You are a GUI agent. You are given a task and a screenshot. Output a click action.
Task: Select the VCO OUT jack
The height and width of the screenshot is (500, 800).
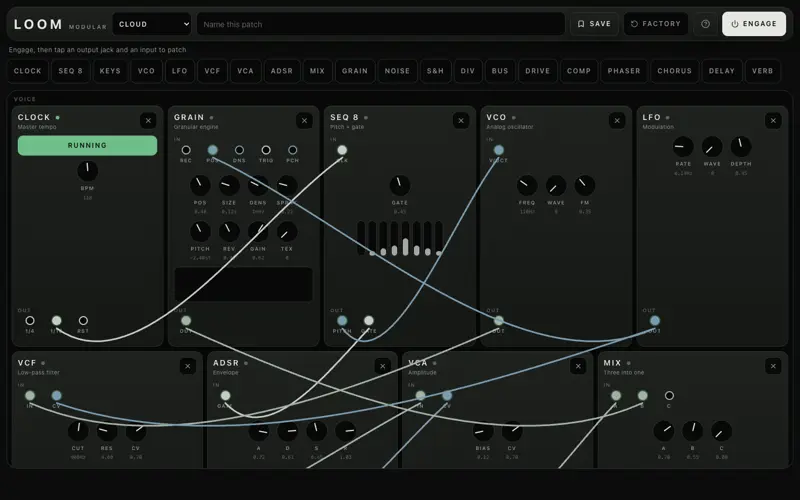coord(498,320)
